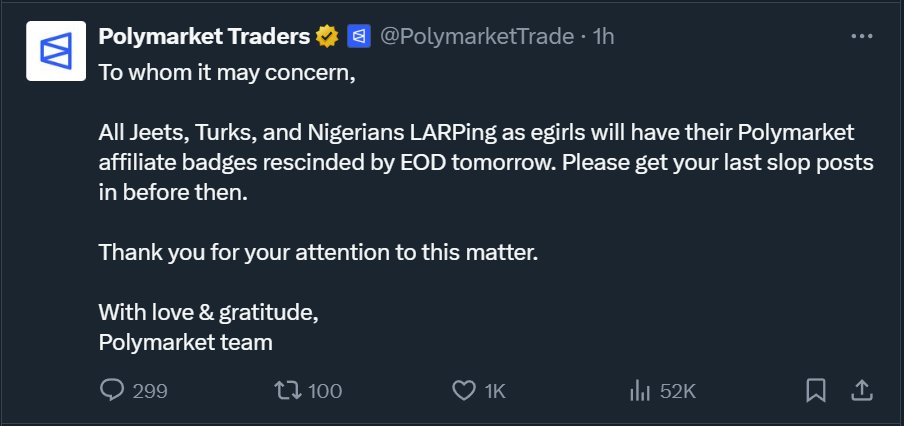Click the 100 reposts count
Viewport: 904px width, 426px height.
click(325, 391)
